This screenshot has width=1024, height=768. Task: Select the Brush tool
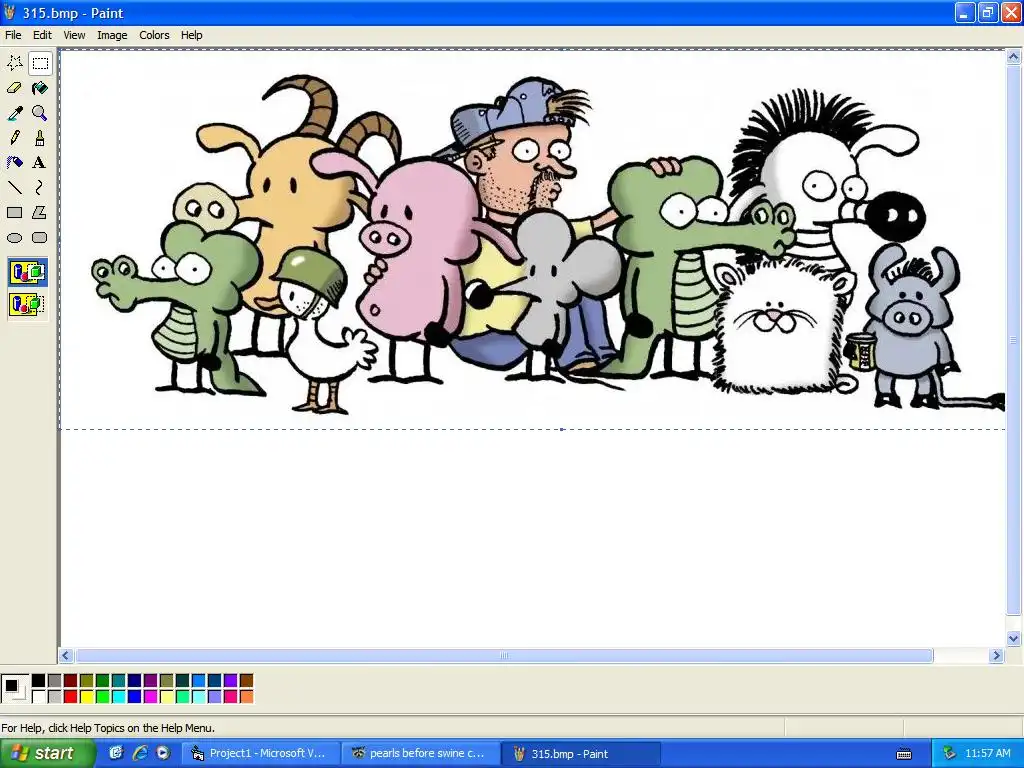(40, 138)
